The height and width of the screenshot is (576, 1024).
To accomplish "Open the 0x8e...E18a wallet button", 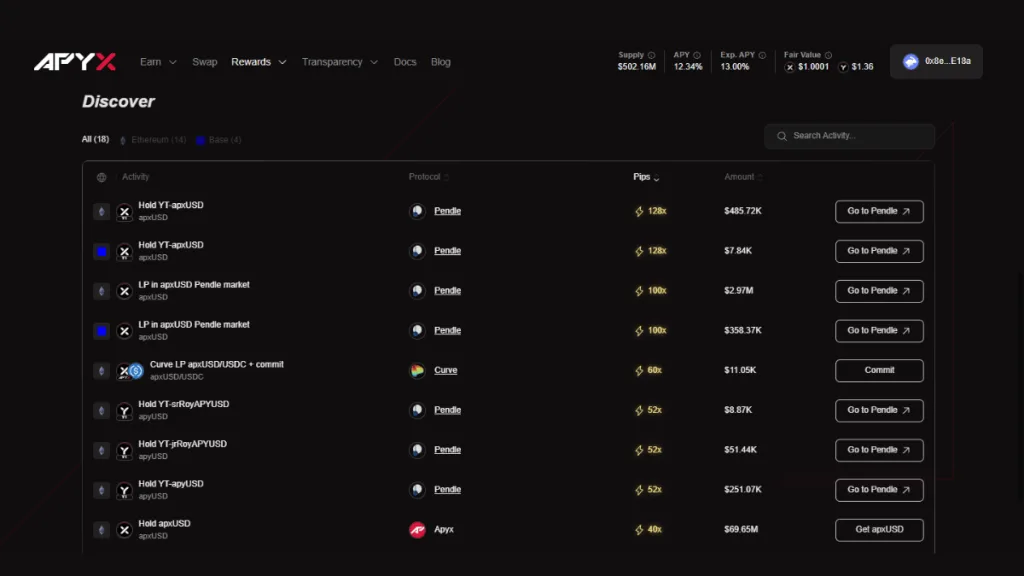I will pos(936,61).
